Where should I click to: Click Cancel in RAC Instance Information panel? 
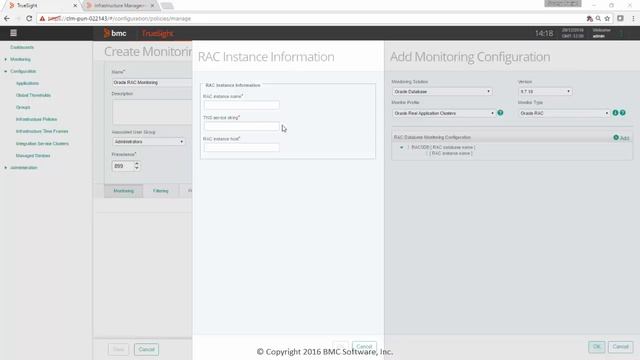364,346
